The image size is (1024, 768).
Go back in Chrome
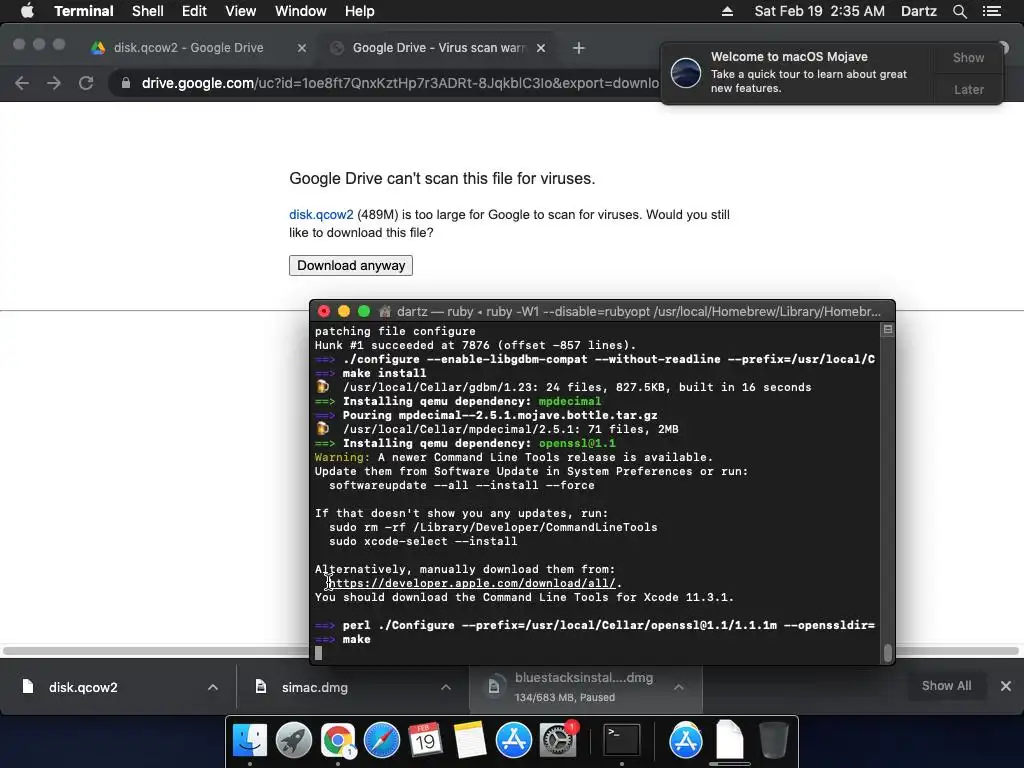coord(22,83)
